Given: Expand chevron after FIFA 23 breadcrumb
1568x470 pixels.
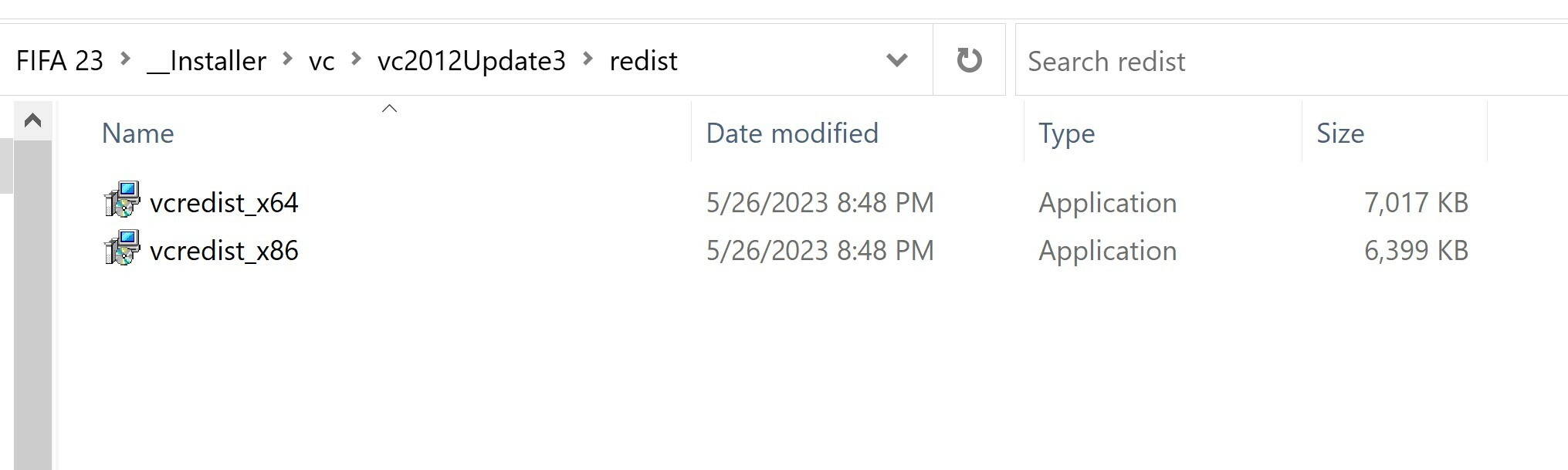Looking at the screenshot, I should tap(125, 59).
